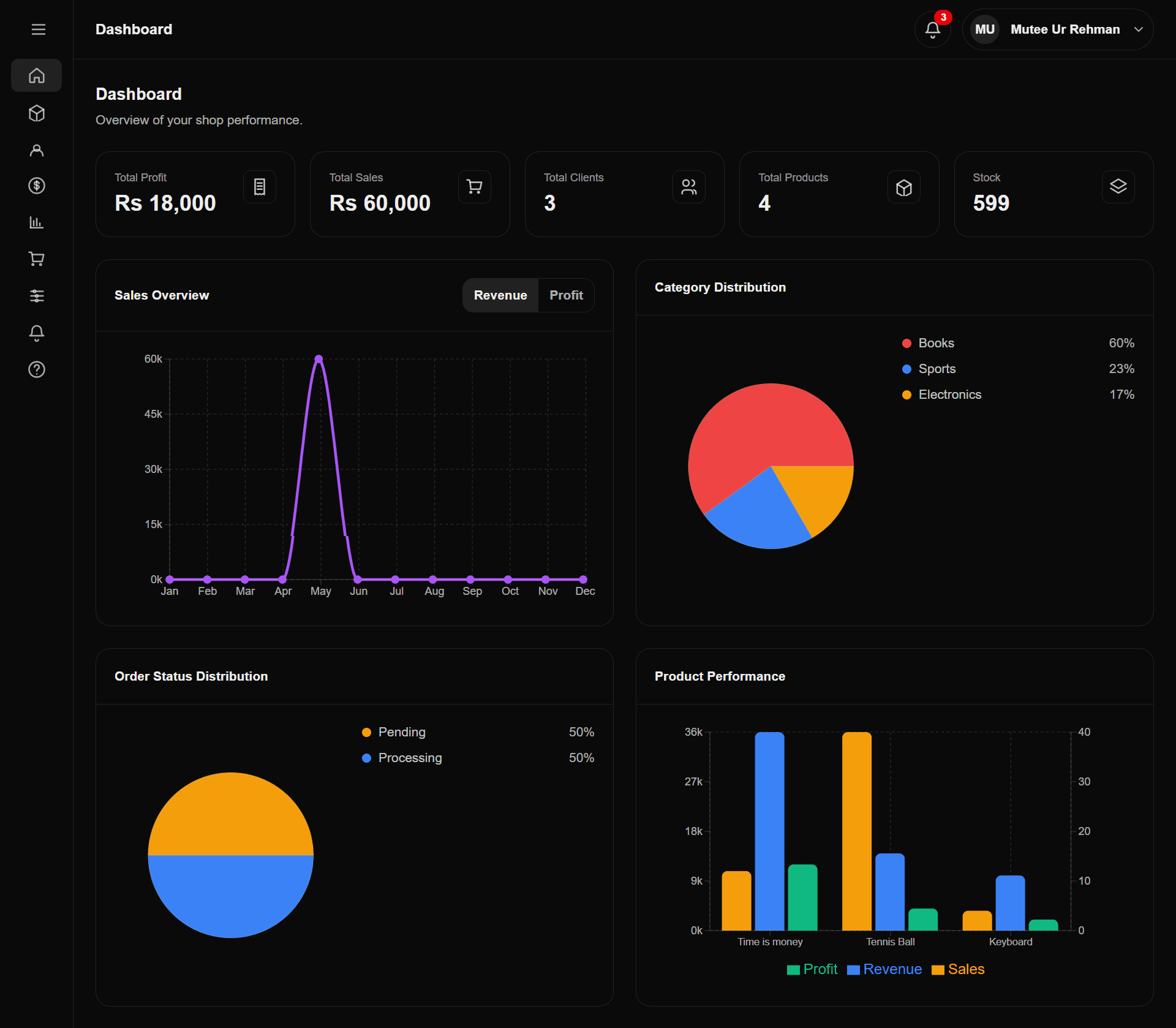Toggle the Revenue legend in Product Performance
Image resolution: width=1176 pixels, height=1028 pixels.
pos(884,969)
